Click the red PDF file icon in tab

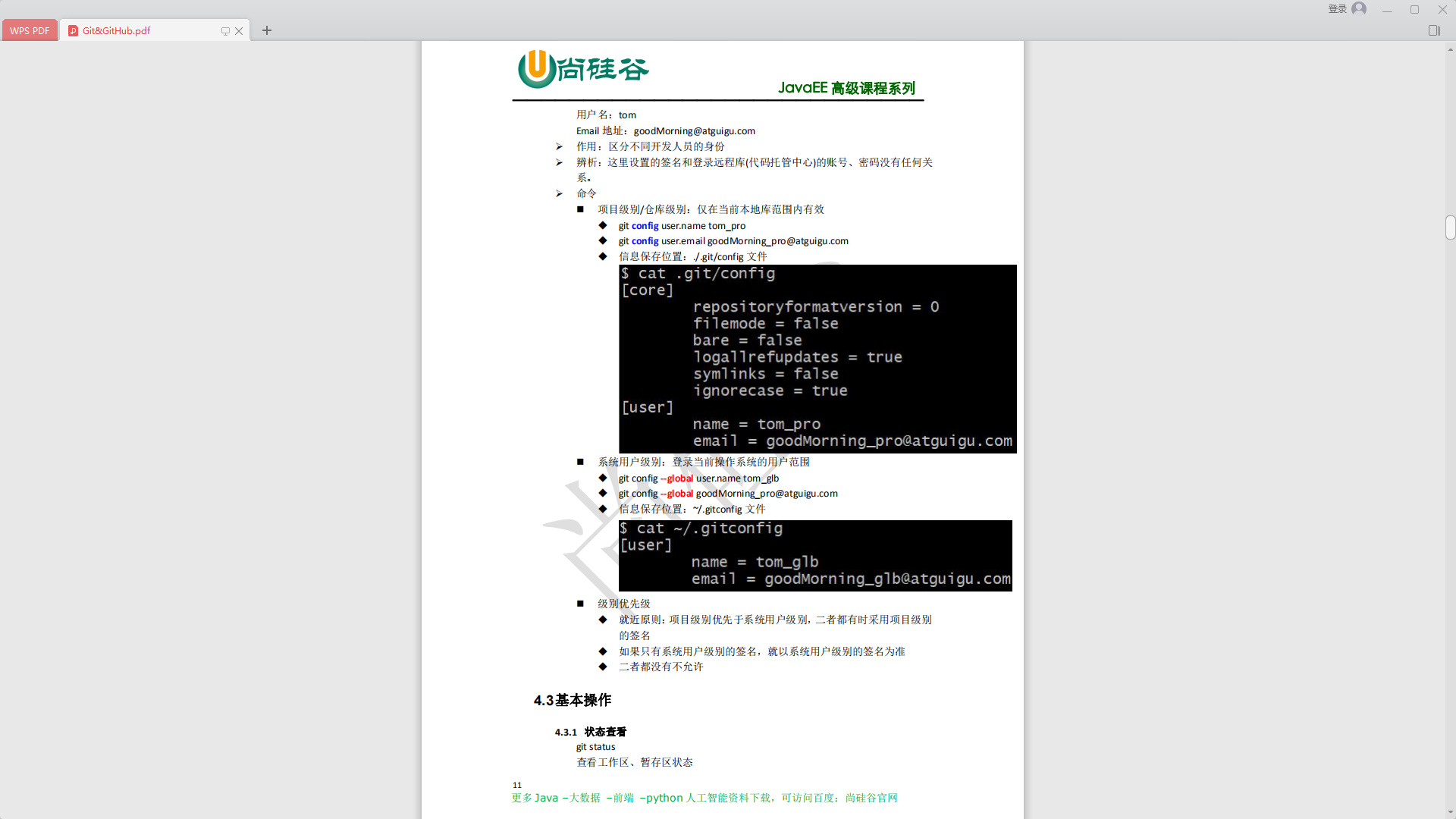click(x=73, y=30)
